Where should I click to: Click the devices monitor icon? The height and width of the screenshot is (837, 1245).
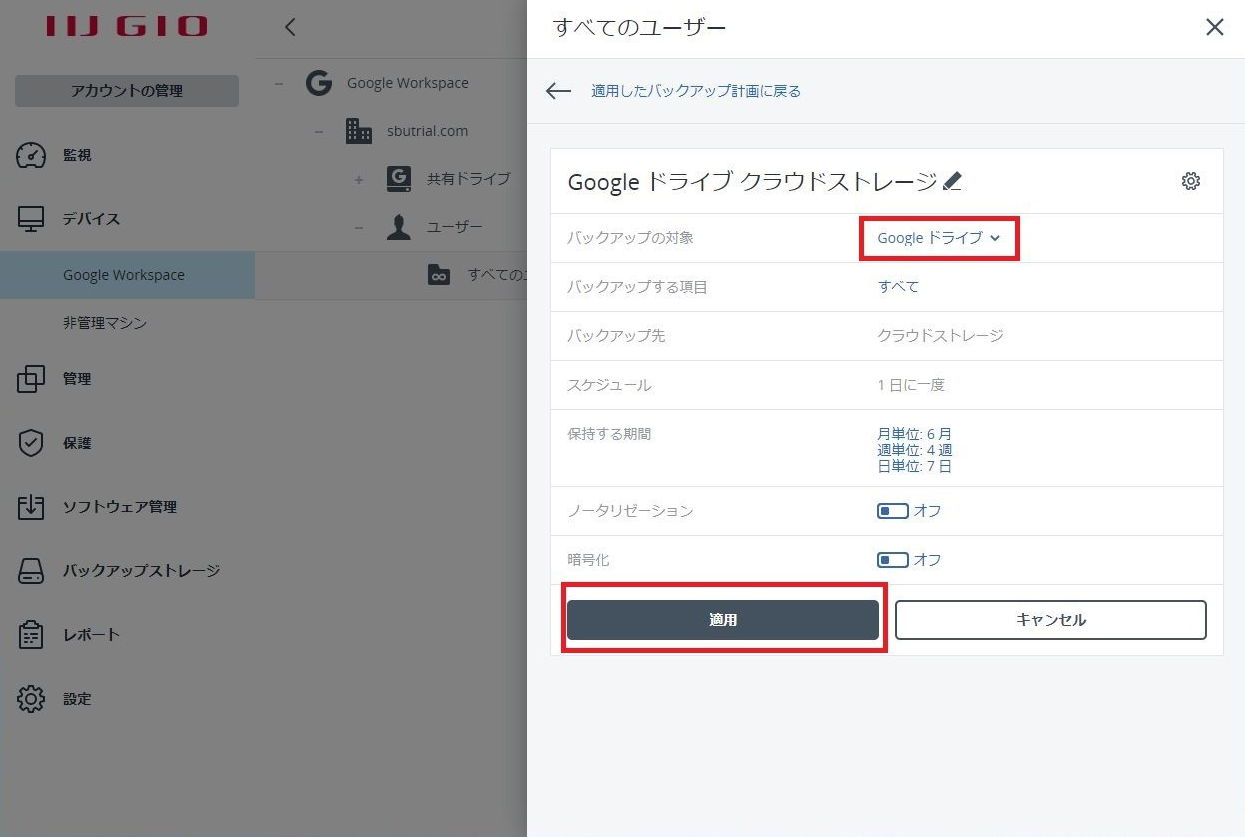(x=32, y=219)
